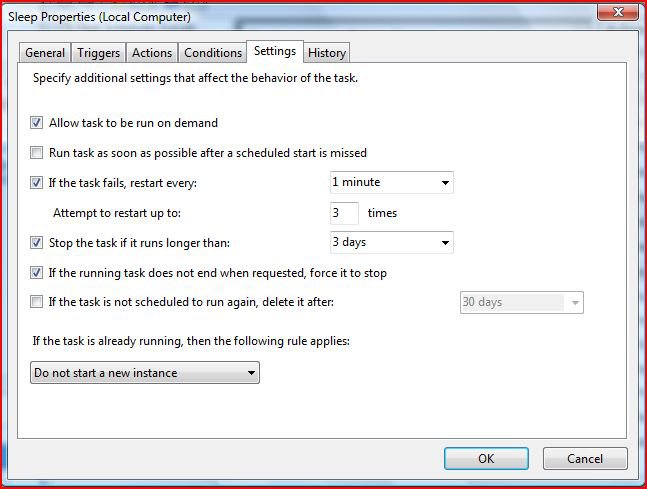This screenshot has width=647, height=489.
Task: Enable delete task if not scheduled to run again
Action: click(x=37, y=302)
